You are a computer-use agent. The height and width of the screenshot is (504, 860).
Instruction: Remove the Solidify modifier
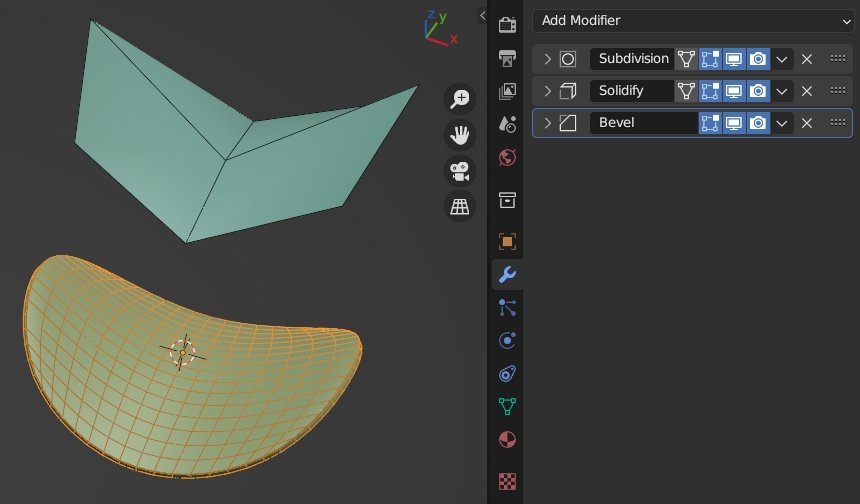click(807, 90)
